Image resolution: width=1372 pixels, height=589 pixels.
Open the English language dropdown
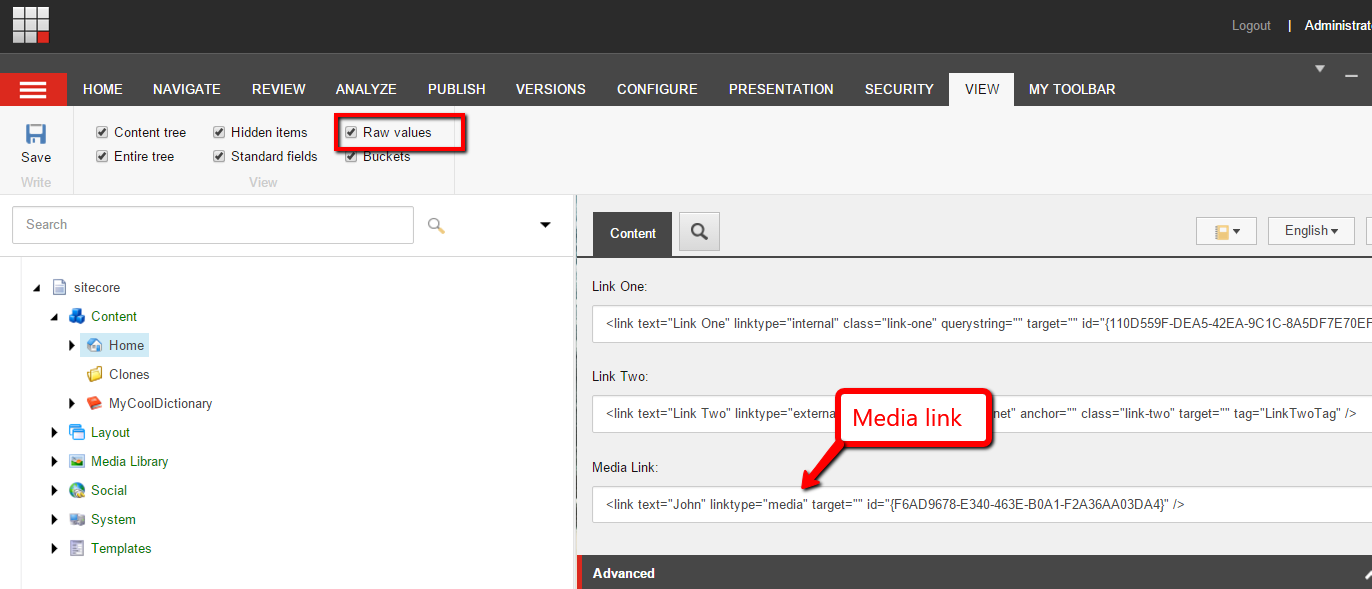1310,231
